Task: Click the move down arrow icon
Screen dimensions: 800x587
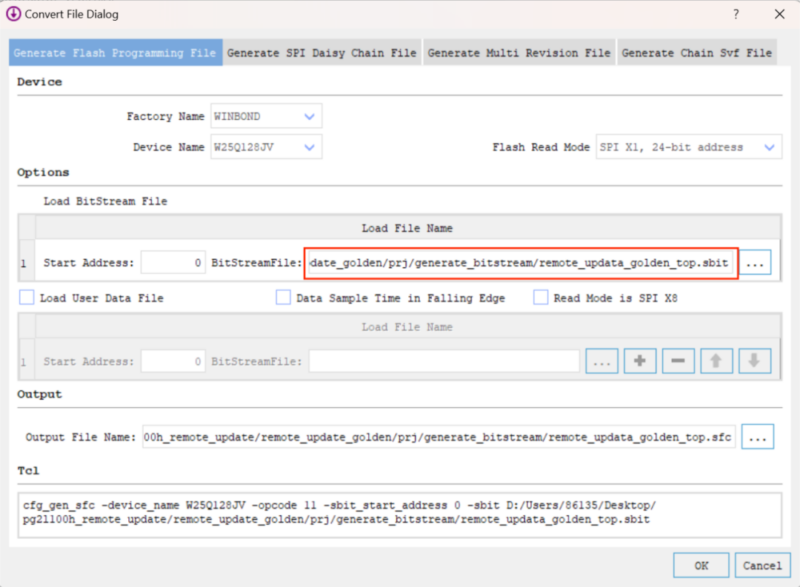Action: pyautogui.click(x=754, y=362)
